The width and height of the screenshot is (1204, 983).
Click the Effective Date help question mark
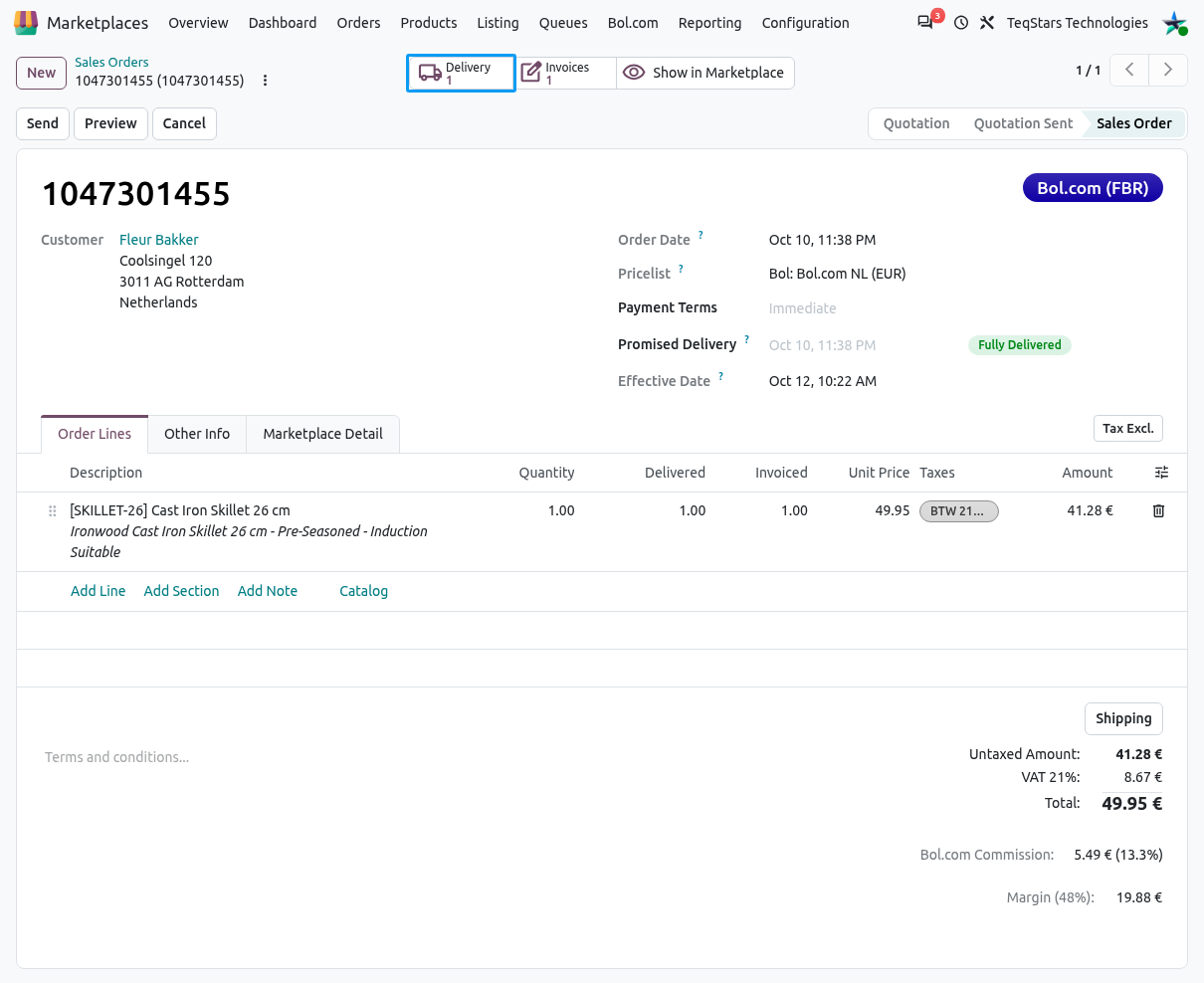pyautogui.click(x=720, y=377)
